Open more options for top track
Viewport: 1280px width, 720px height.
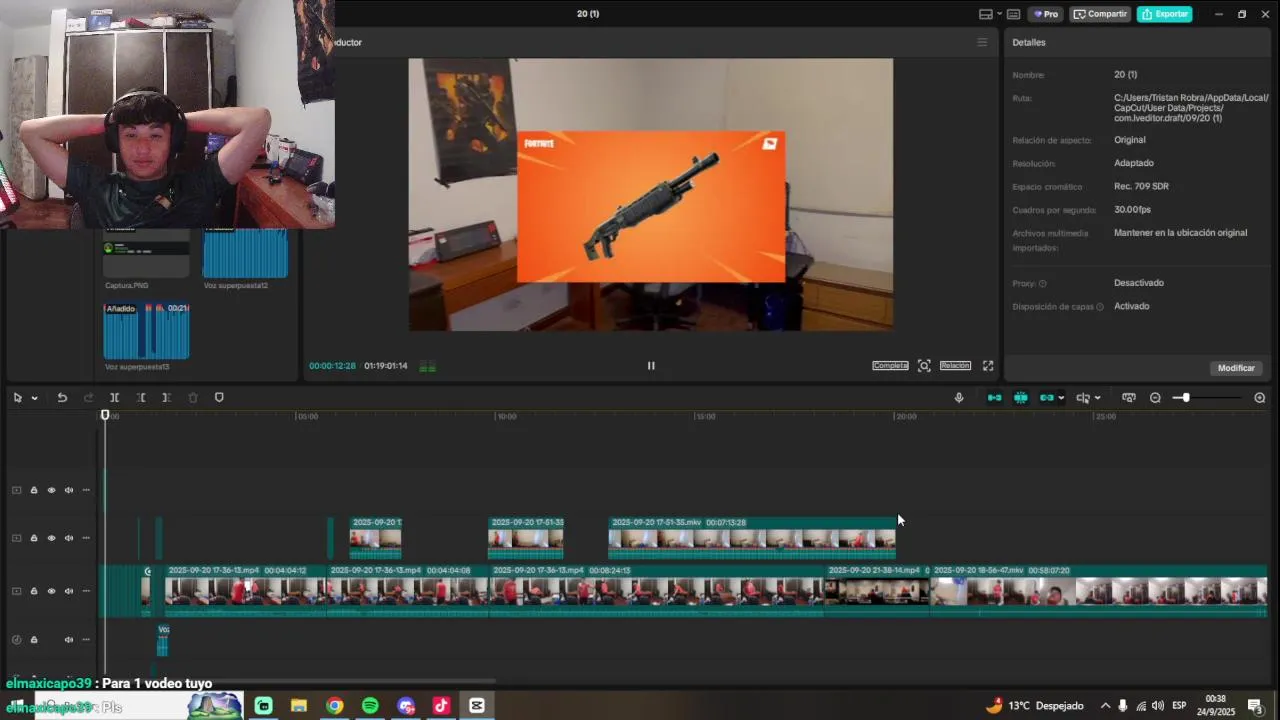click(x=86, y=490)
